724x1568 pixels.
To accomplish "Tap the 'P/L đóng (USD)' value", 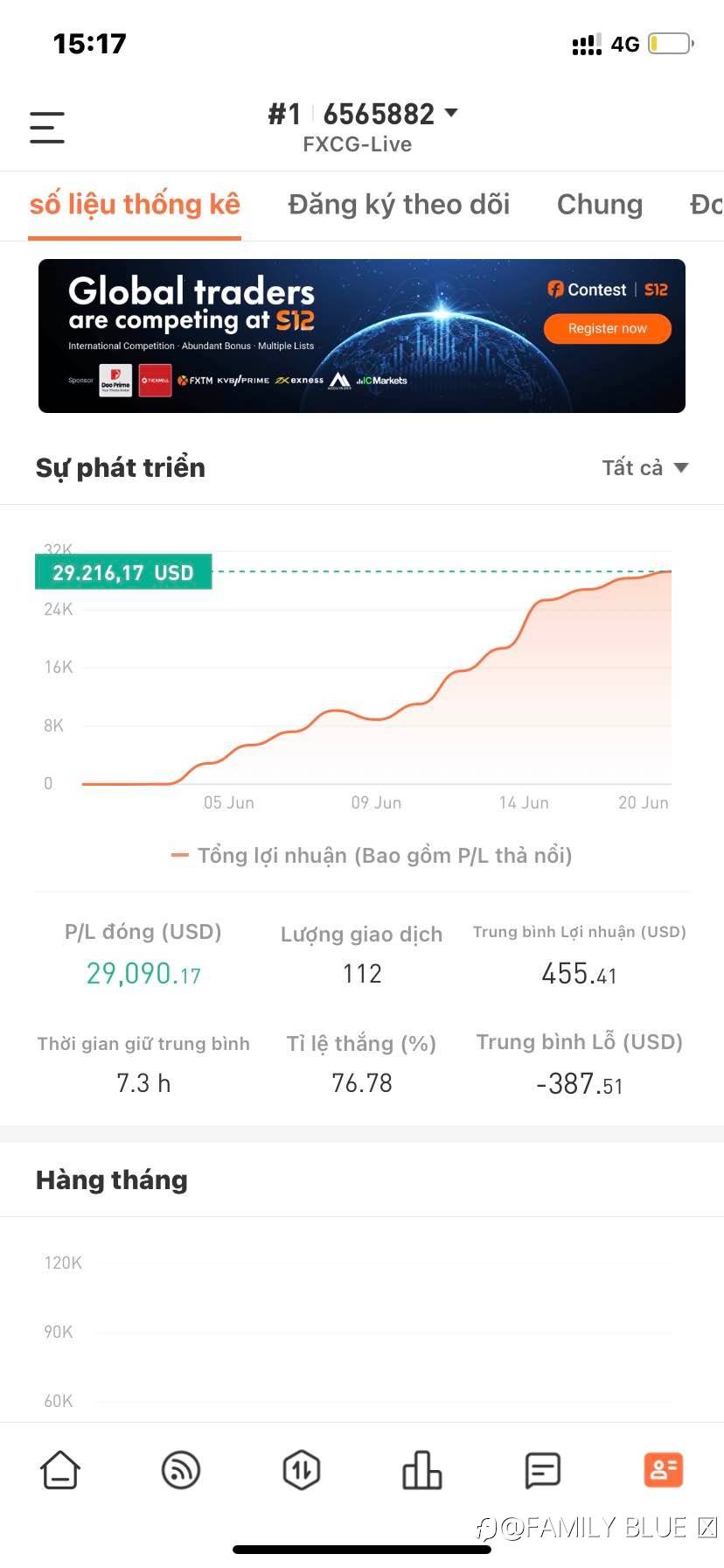I will [x=143, y=973].
